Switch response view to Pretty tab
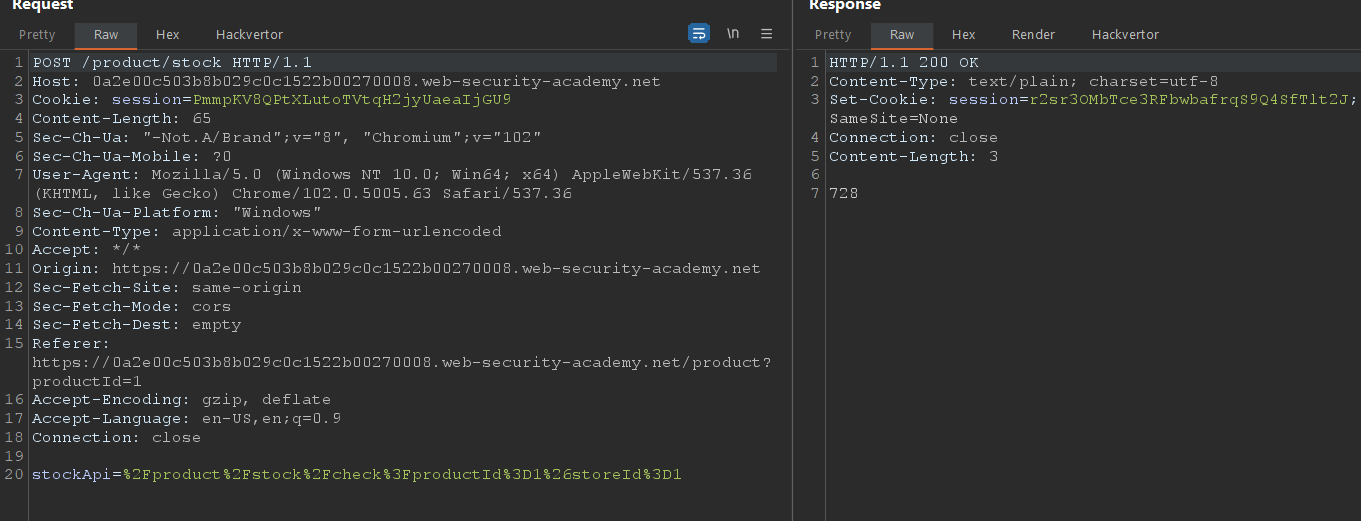1361x521 pixels. tap(833, 35)
